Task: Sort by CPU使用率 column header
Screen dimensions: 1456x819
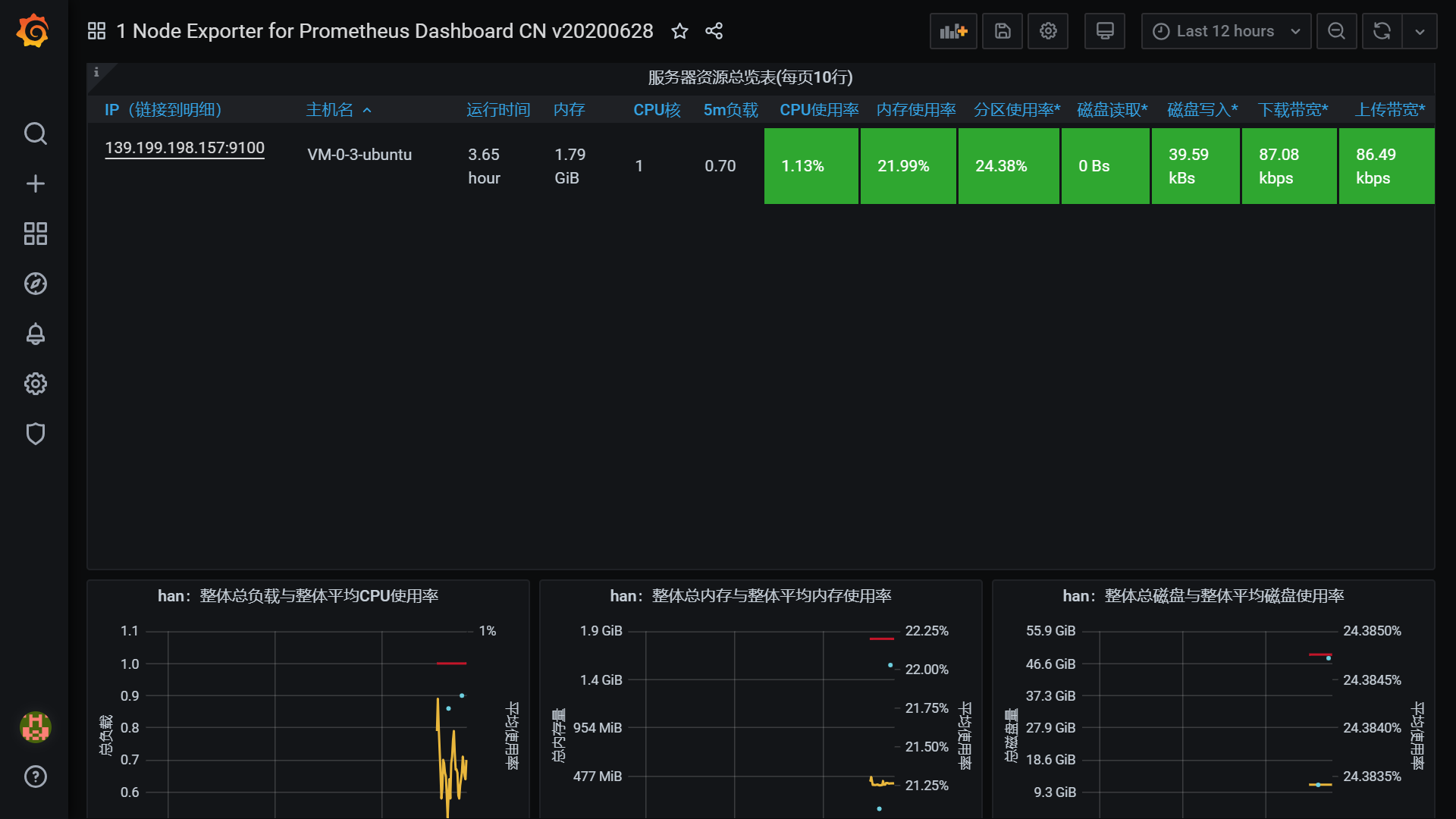Action: click(x=819, y=110)
